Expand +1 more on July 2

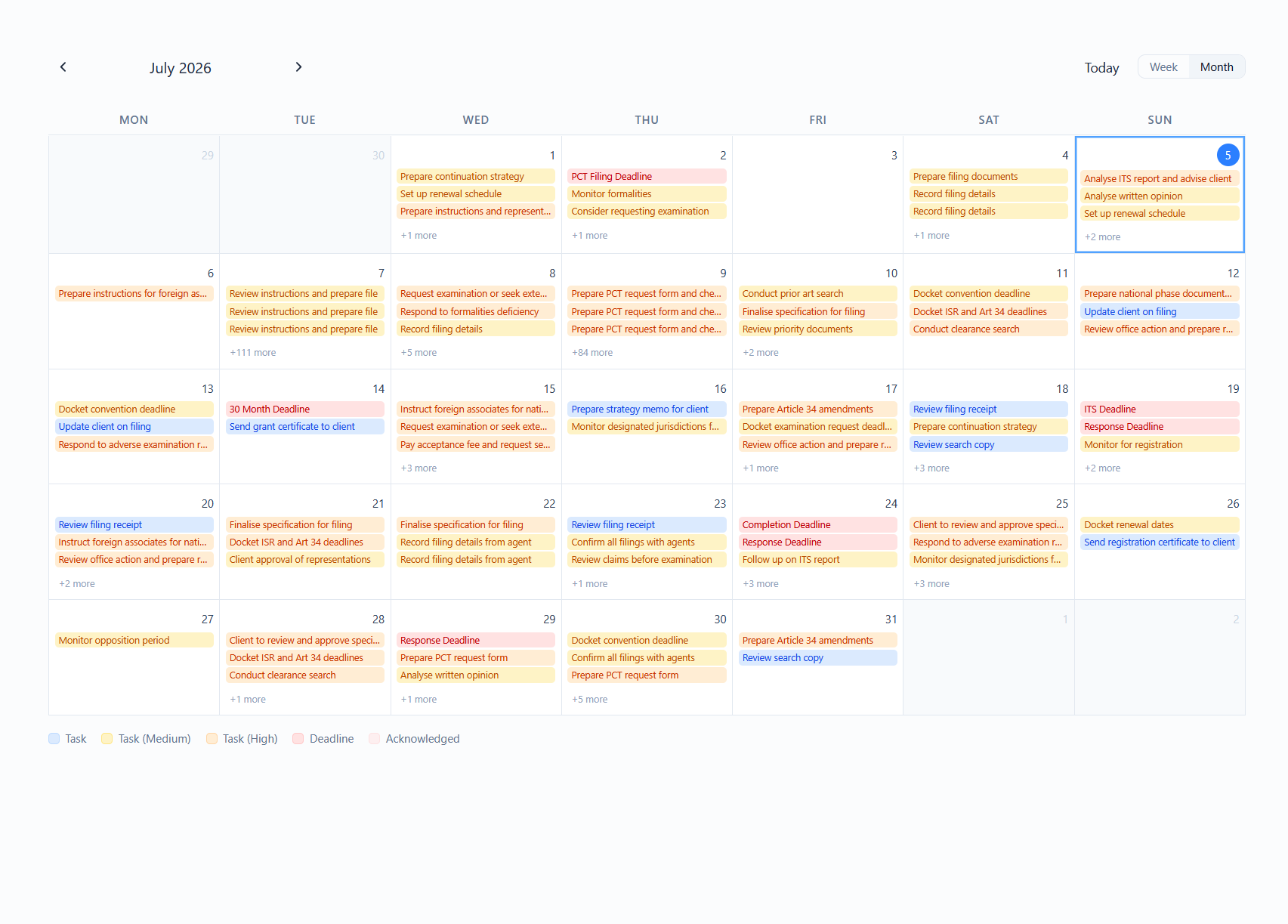click(589, 236)
